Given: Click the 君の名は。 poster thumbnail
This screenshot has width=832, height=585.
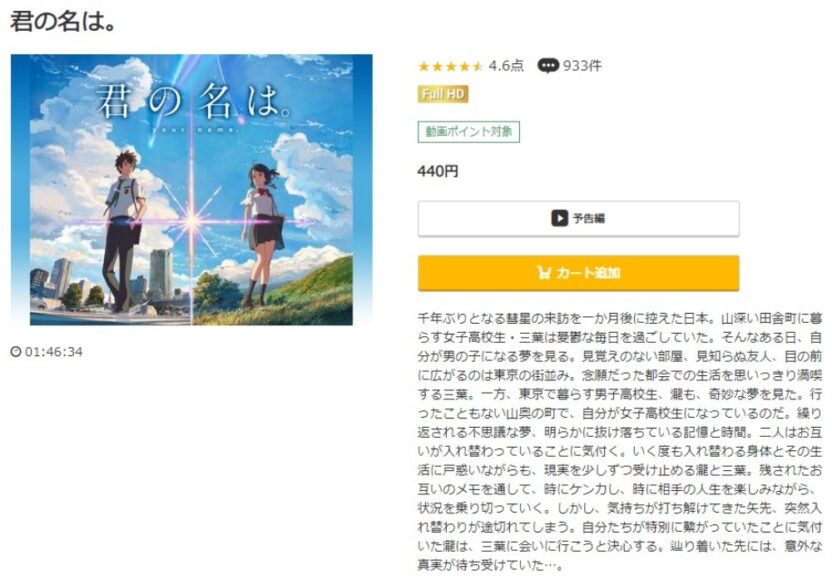Looking at the screenshot, I should [x=192, y=190].
